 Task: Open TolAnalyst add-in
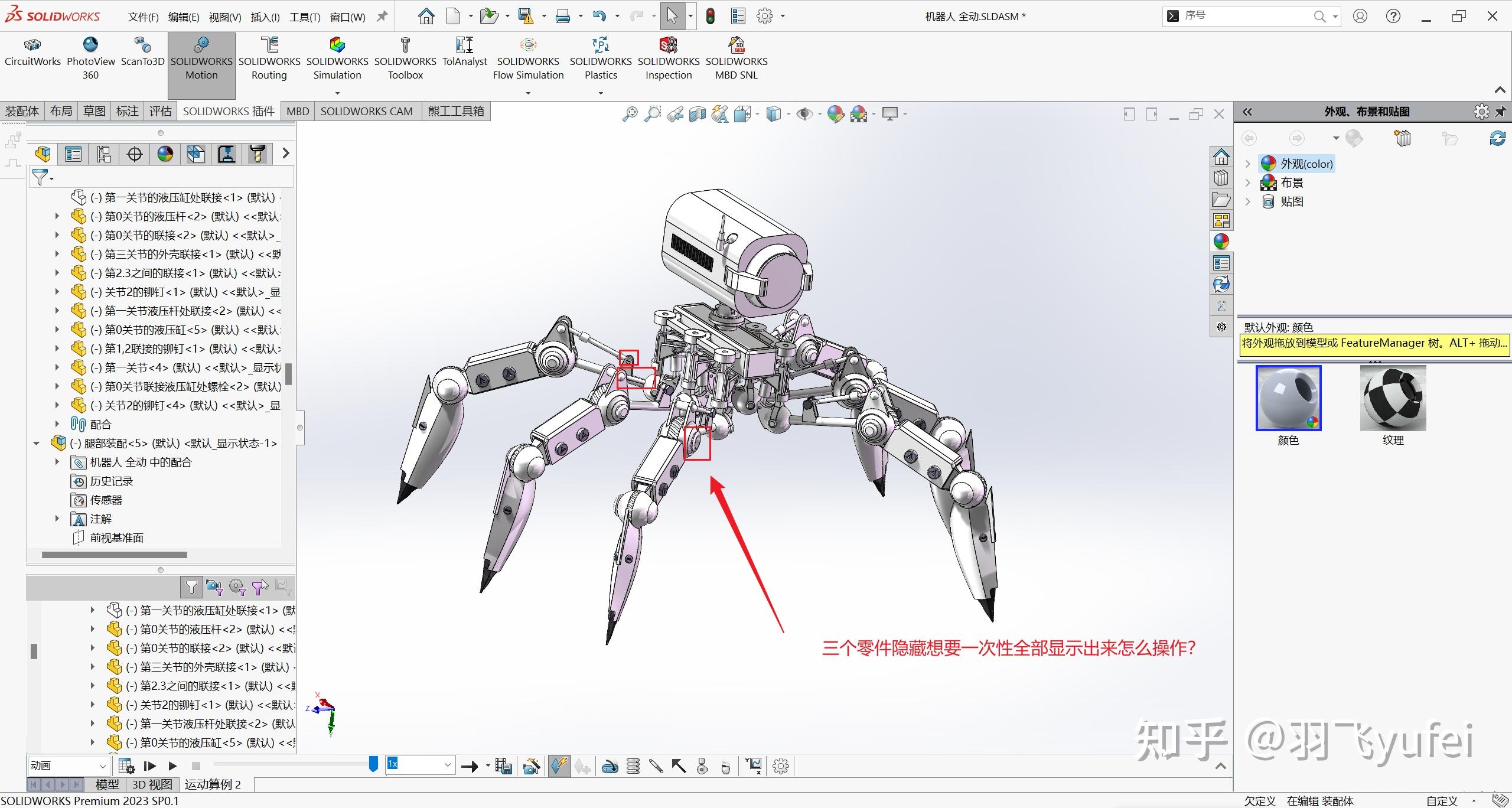tap(464, 52)
